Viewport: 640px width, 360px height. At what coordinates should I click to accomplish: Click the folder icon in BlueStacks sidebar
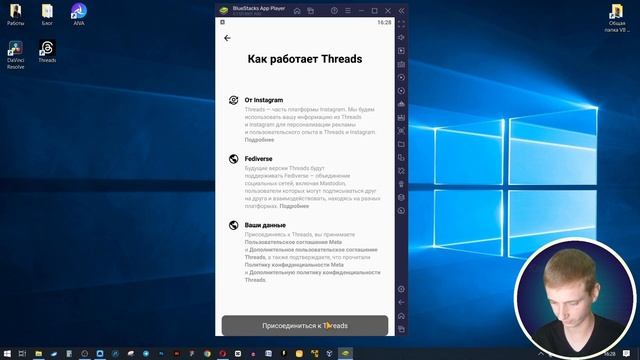point(401,144)
